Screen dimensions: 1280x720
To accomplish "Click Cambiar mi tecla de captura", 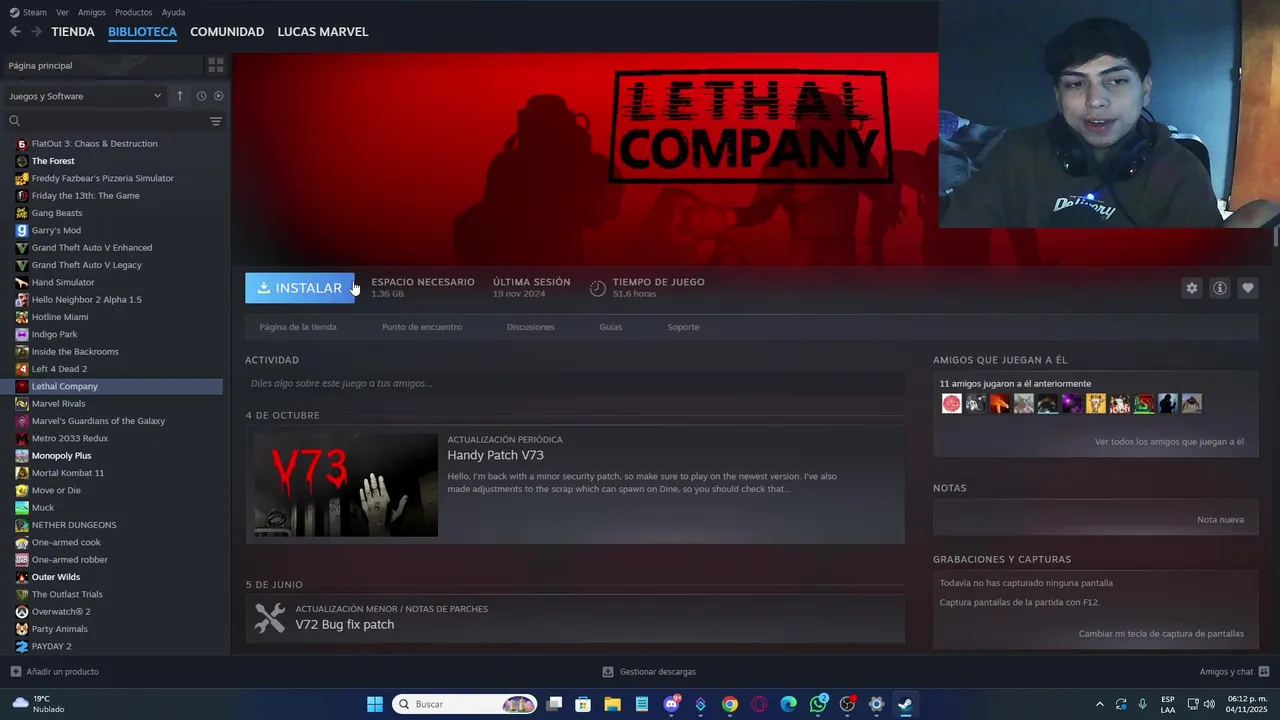I will pyautogui.click(x=1161, y=634).
